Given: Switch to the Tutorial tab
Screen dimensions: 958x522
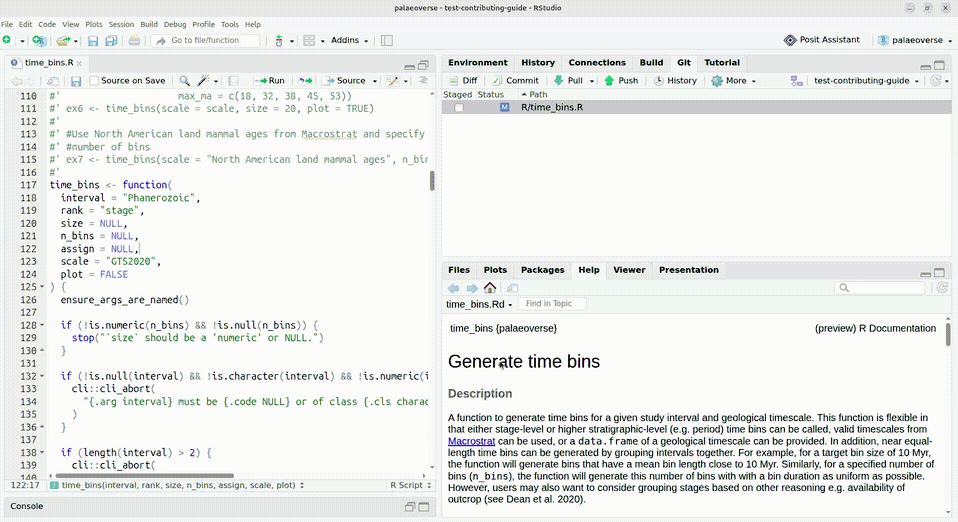Looking at the screenshot, I should 722,62.
